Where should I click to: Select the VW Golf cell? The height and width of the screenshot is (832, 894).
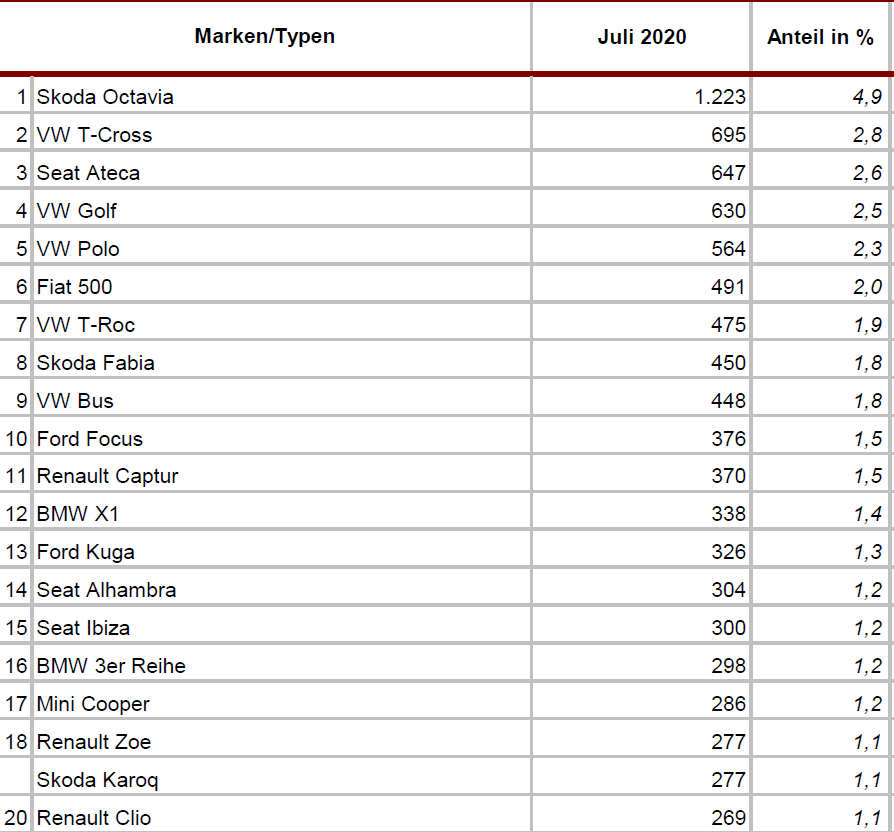pos(77,211)
